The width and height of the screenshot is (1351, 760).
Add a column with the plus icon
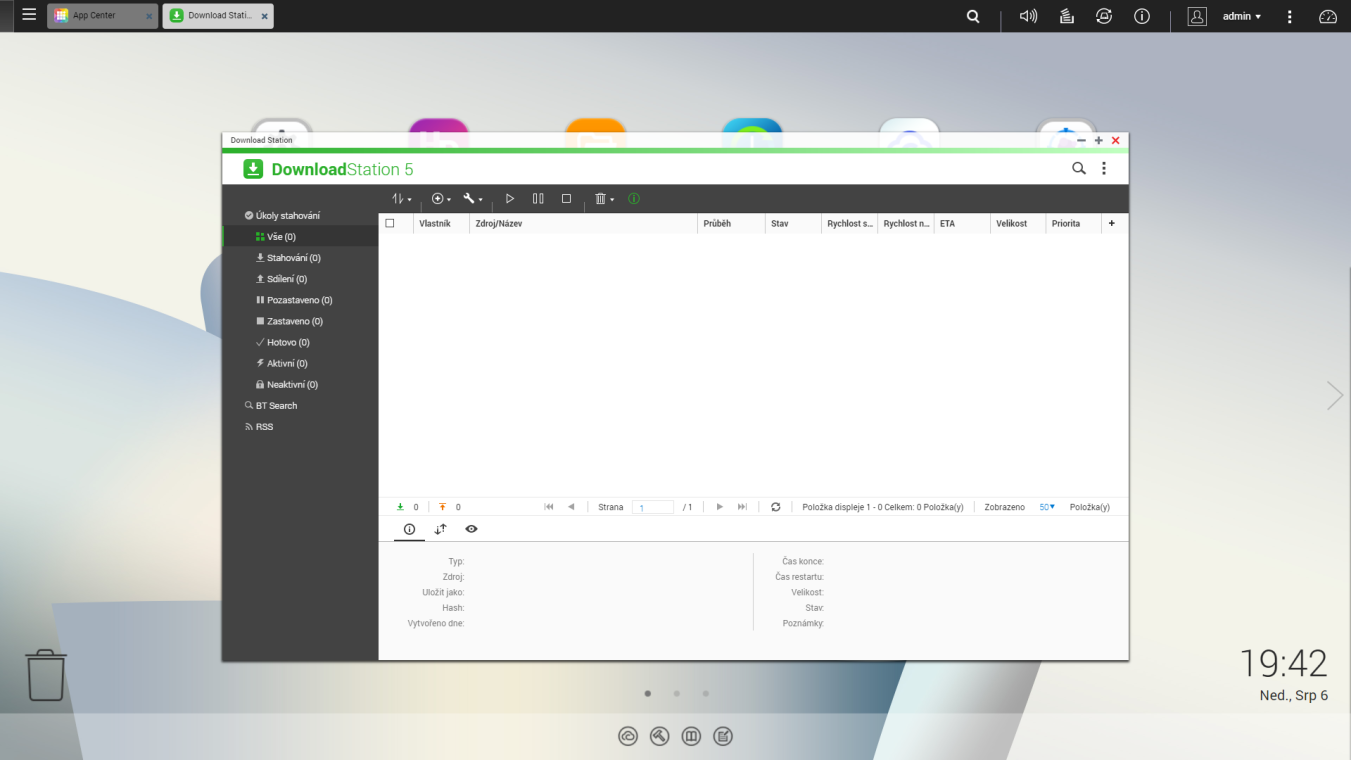point(1112,223)
